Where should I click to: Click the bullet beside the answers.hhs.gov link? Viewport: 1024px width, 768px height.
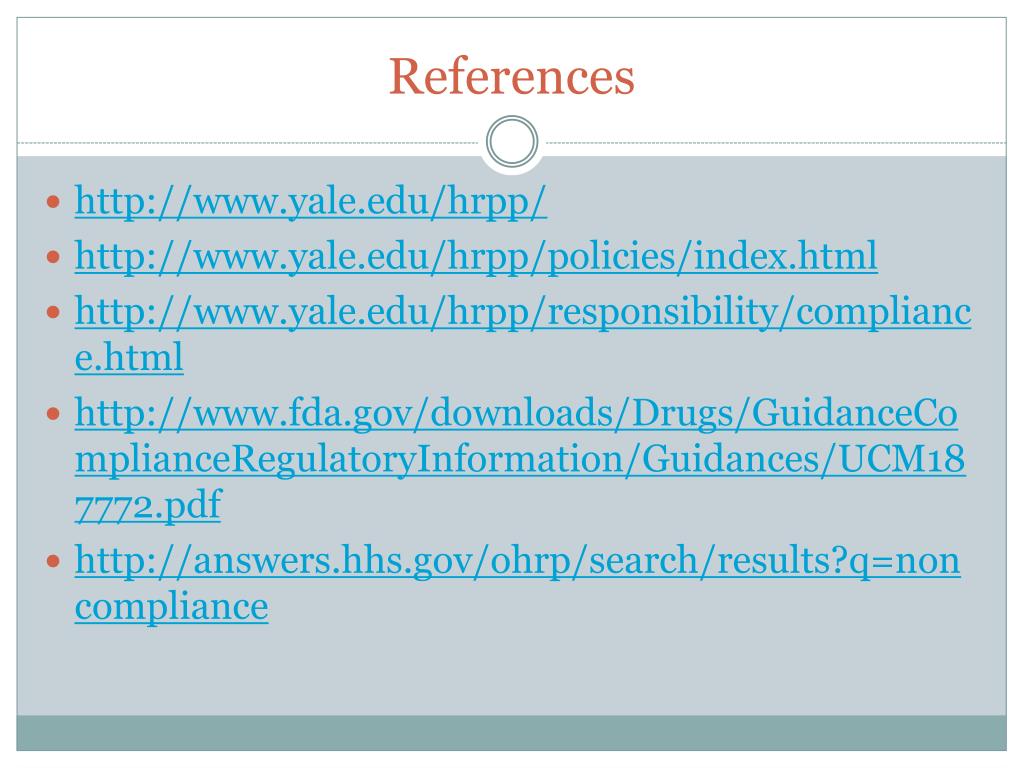click(54, 562)
